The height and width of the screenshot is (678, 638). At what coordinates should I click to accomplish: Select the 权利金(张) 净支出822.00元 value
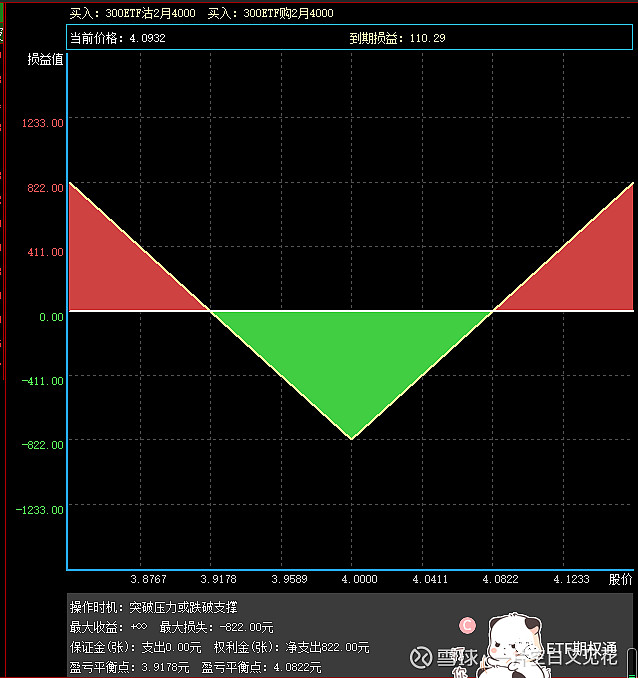(292, 647)
